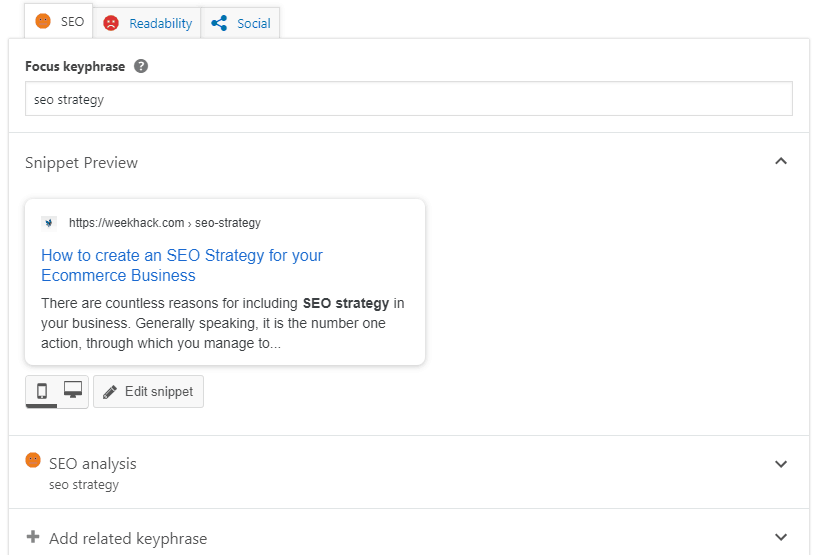Click Add related keyphrase label
Viewport: 816px width, 555px height.
128,538
